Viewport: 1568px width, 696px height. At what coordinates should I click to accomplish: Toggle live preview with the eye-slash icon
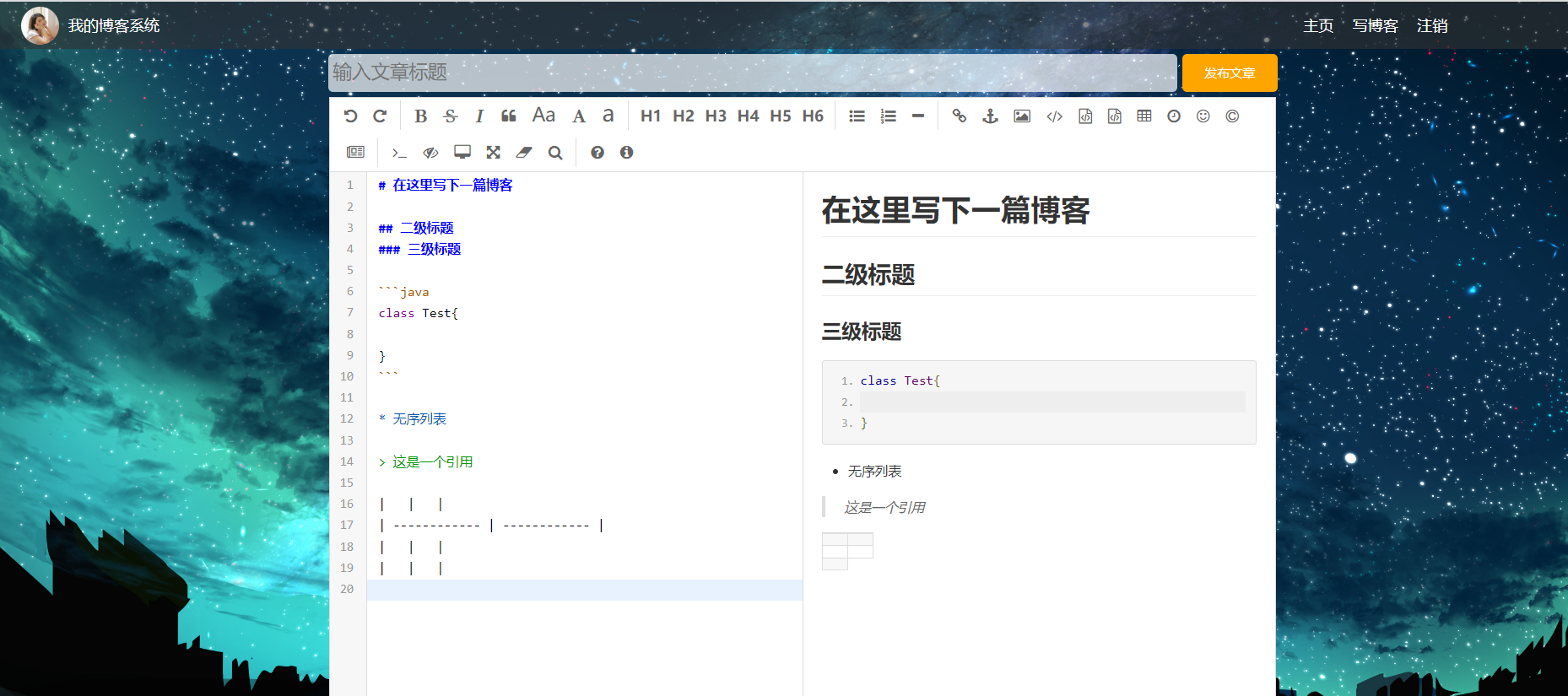tap(430, 153)
